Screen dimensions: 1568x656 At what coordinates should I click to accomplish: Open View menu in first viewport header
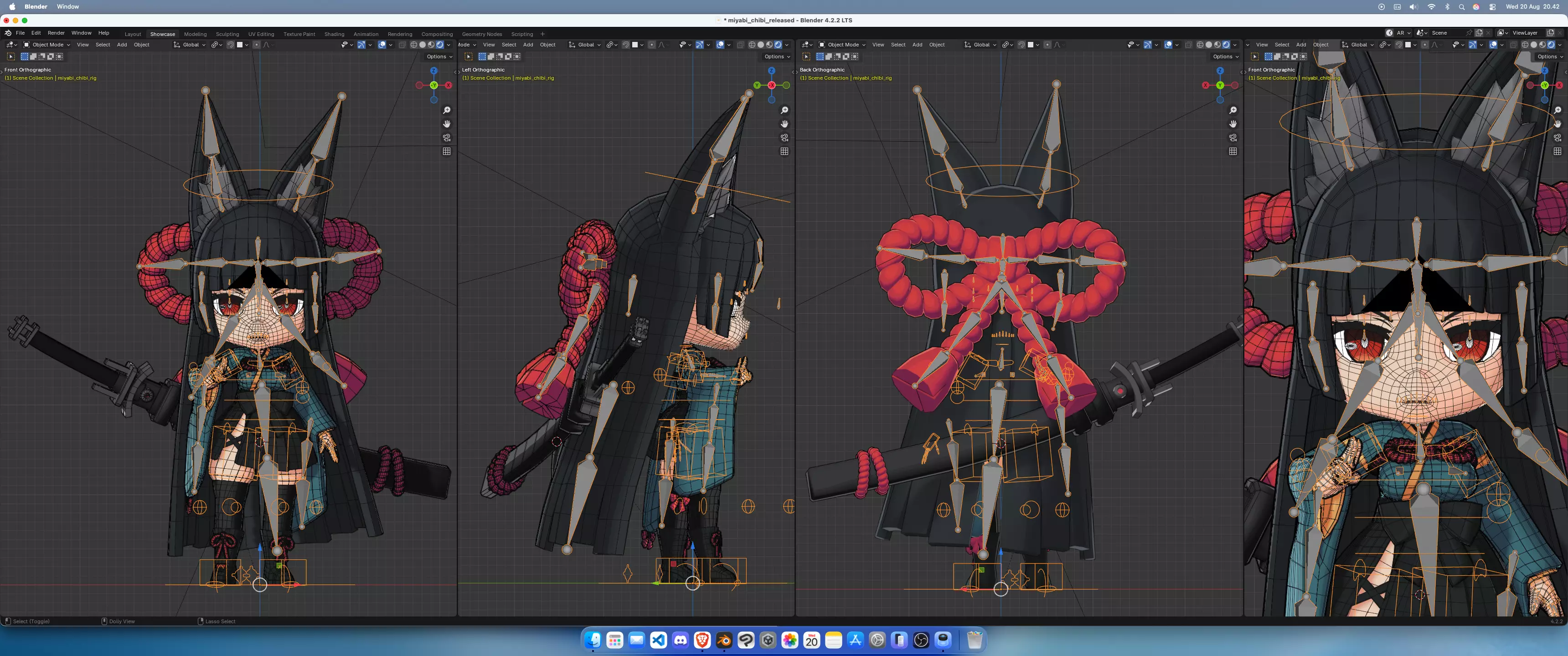coord(83,45)
